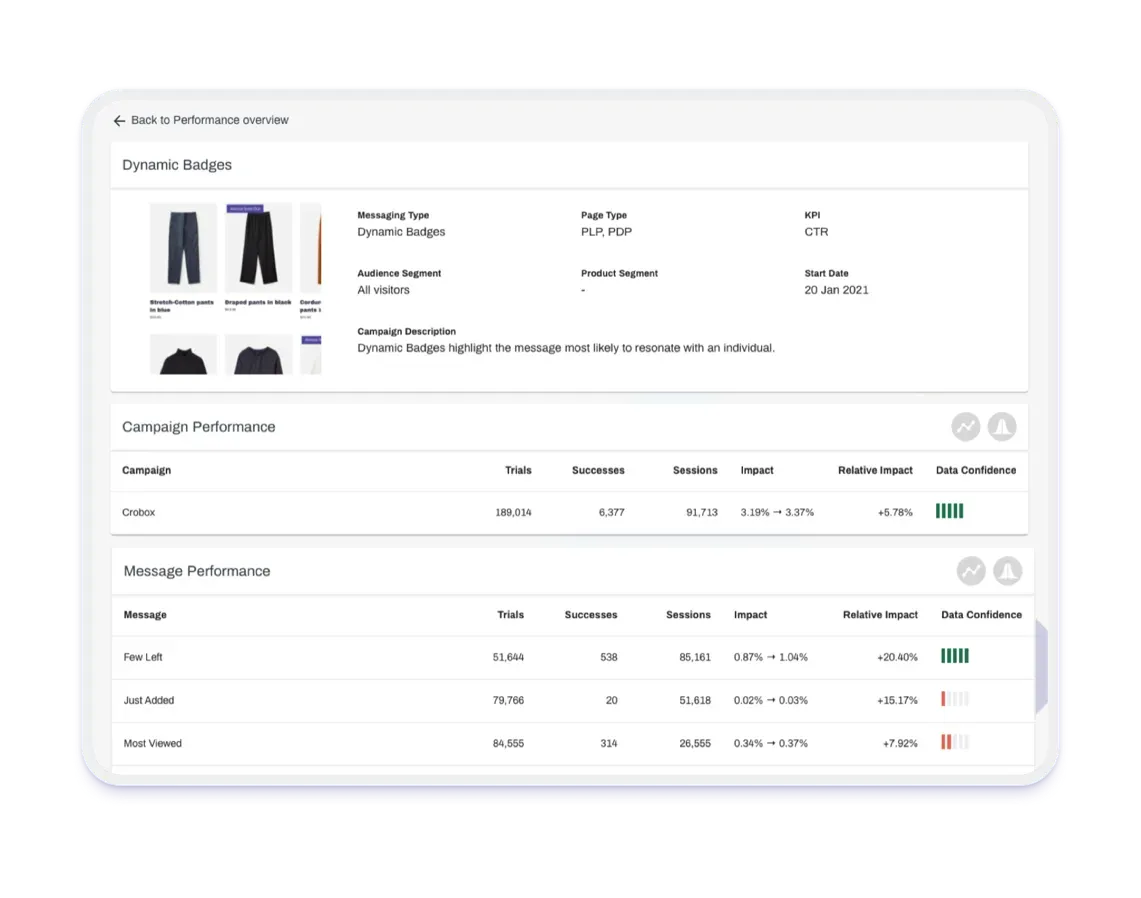Click the Crobox campaign row name
The height and width of the screenshot is (898, 1141).
pyautogui.click(x=138, y=512)
